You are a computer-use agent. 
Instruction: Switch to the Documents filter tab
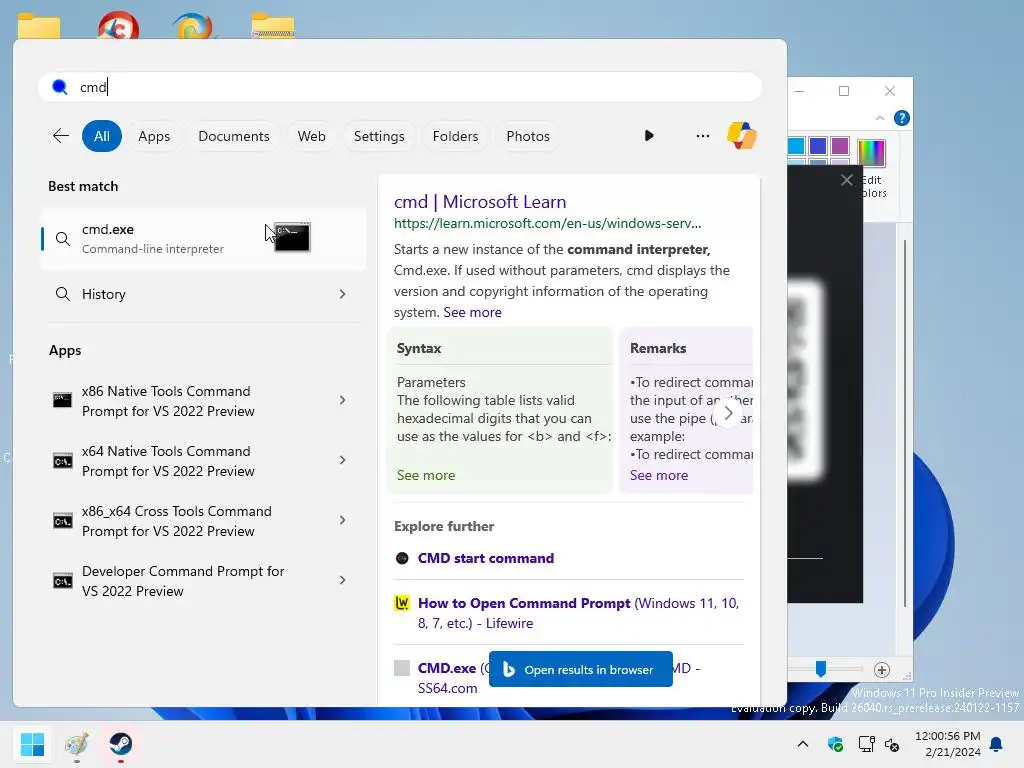pos(234,136)
